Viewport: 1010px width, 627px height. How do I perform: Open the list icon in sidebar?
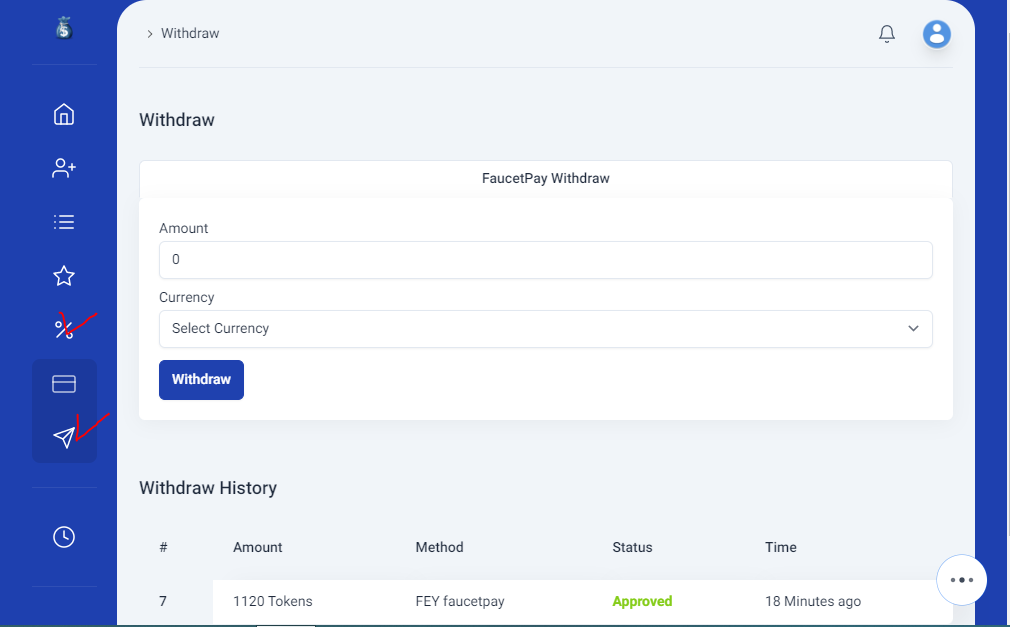pyautogui.click(x=64, y=222)
